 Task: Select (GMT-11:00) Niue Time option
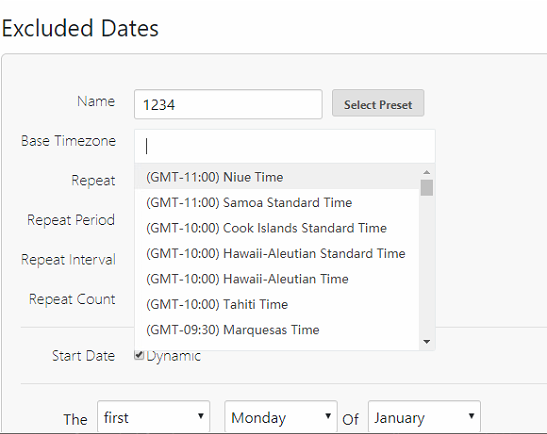point(277,177)
